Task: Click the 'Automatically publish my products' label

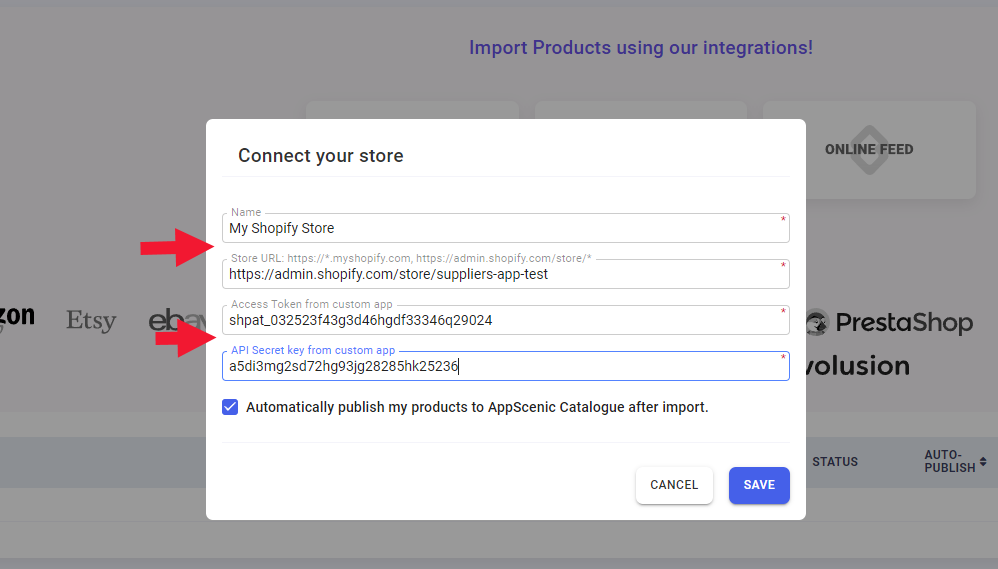Action: pyautogui.click(x=477, y=407)
